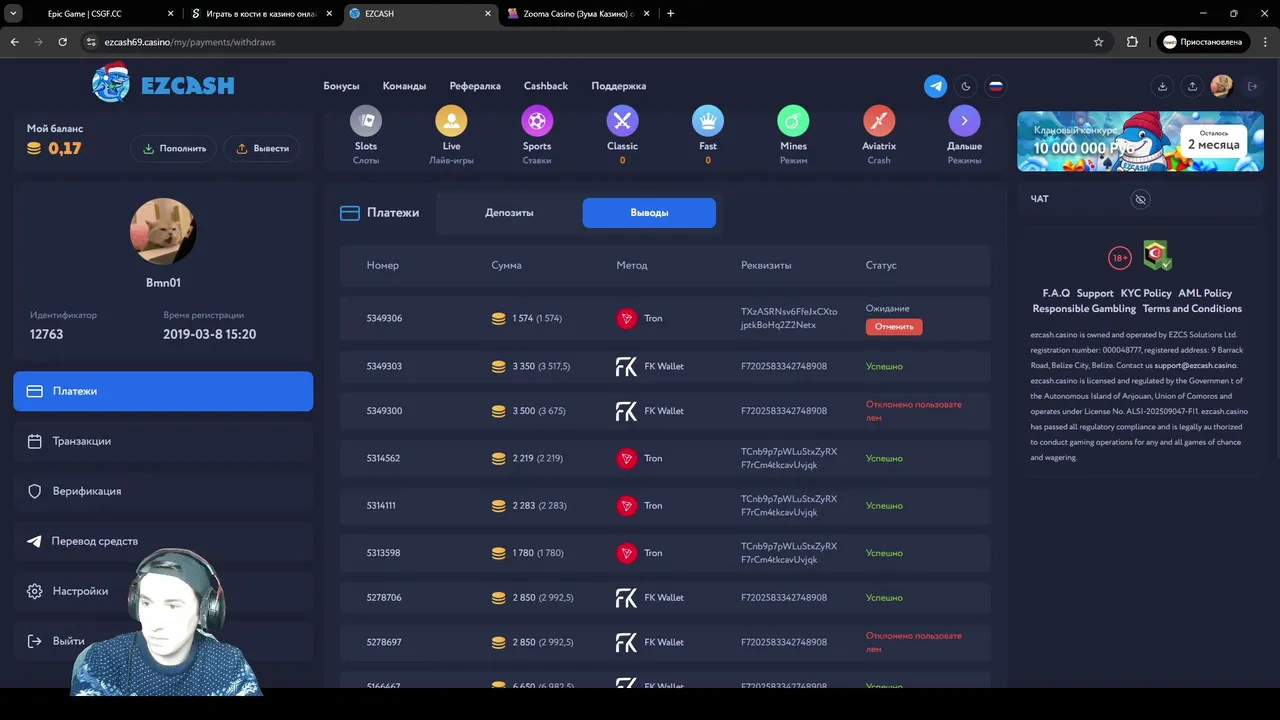The width and height of the screenshot is (1280, 720).
Task: Click the header deposit download icon
Action: (1162, 86)
